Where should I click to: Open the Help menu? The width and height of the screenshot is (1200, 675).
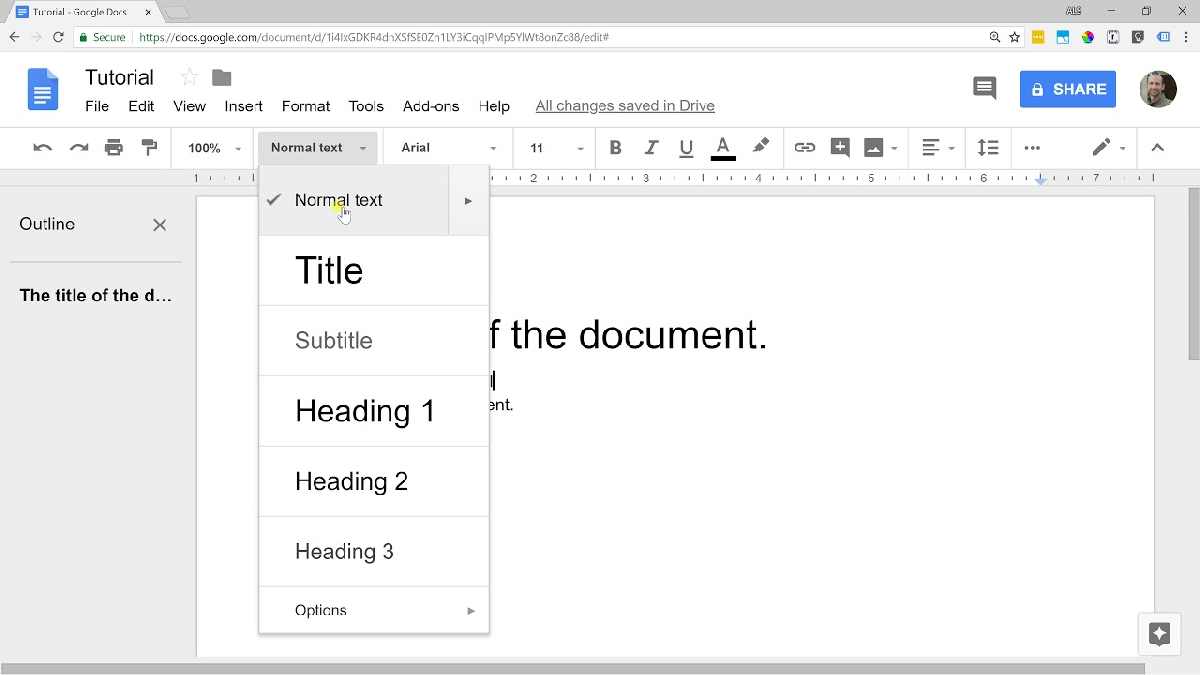[x=494, y=106]
